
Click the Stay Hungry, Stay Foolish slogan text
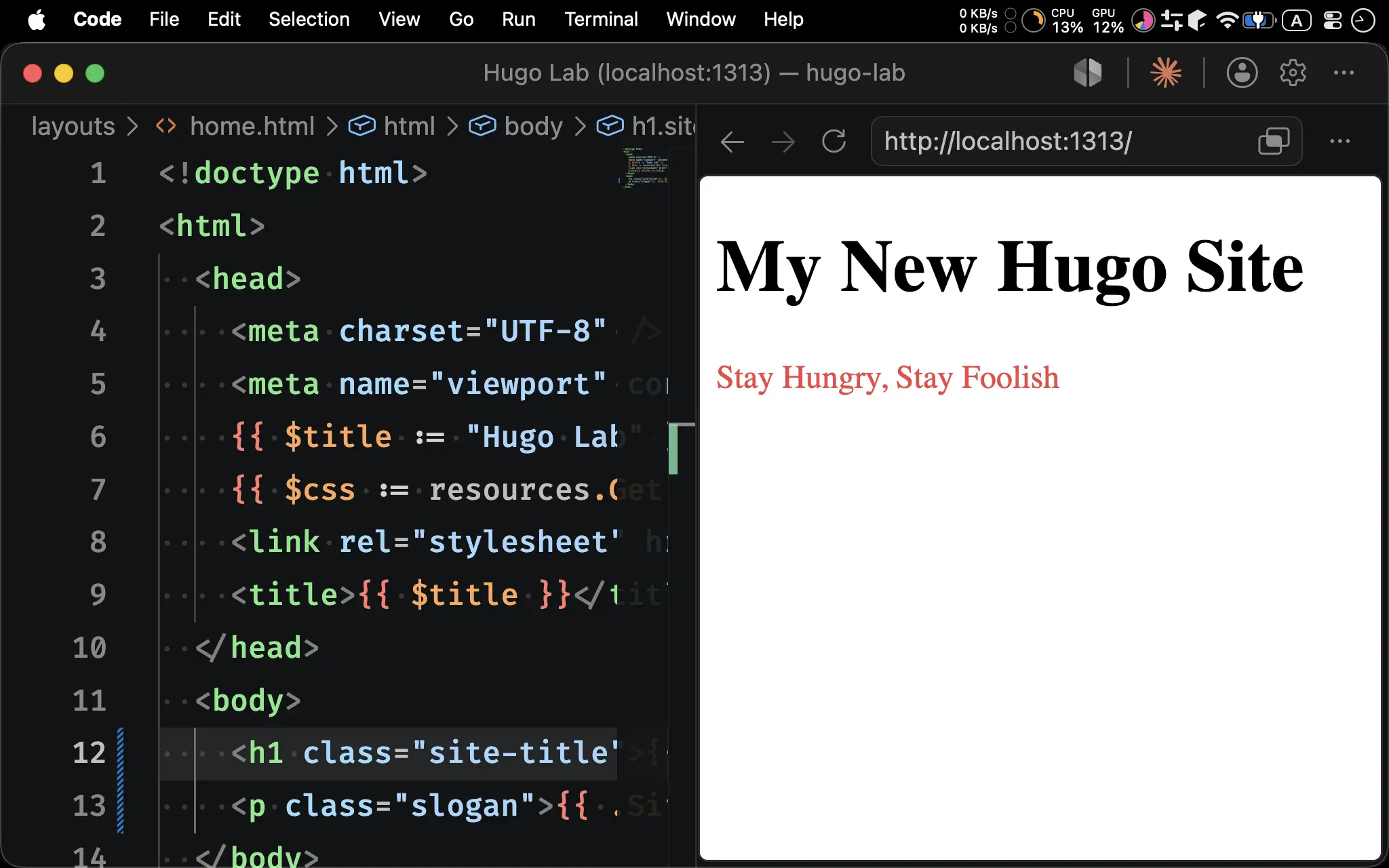click(887, 378)
